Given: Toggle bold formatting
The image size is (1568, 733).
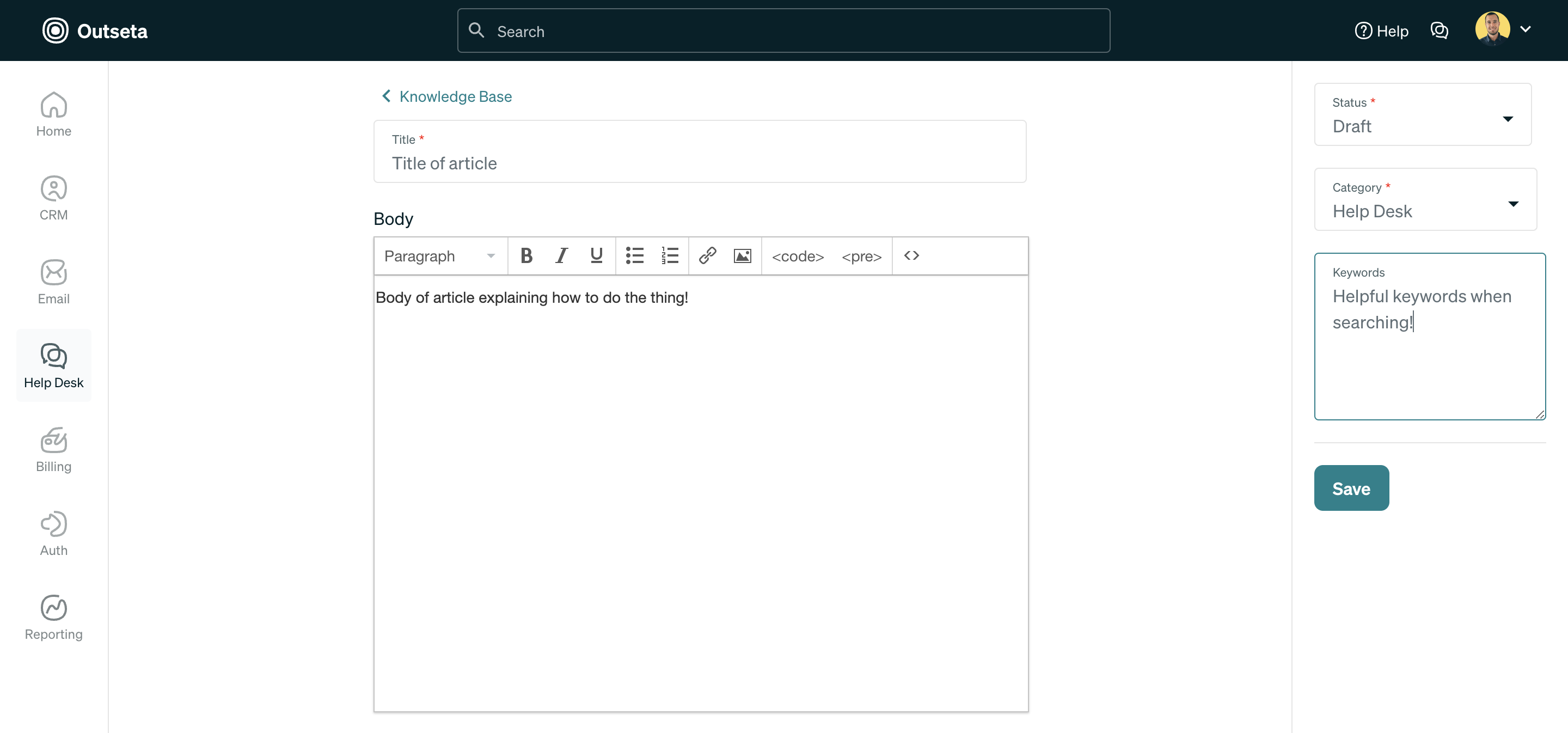Looking at the screenshot, I should pyautogui.click(x=526, y=256).
